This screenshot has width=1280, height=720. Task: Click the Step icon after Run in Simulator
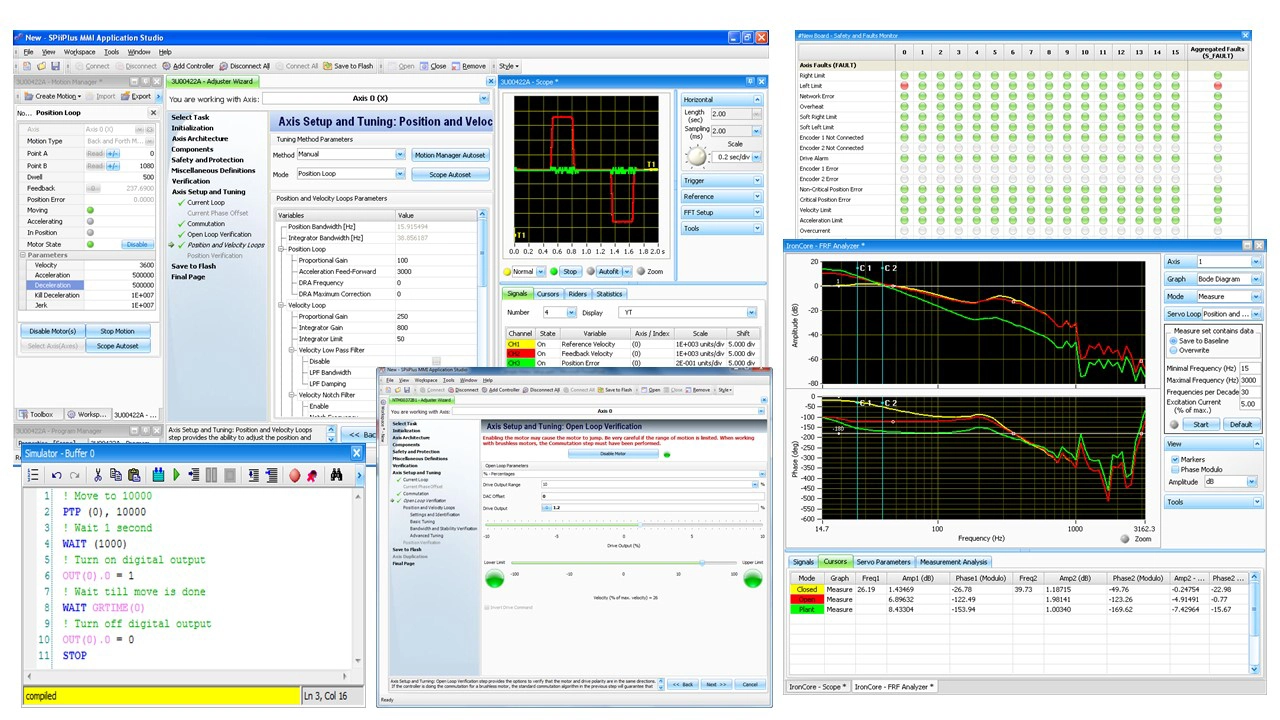pyautogui.click(x=194, y=475)
